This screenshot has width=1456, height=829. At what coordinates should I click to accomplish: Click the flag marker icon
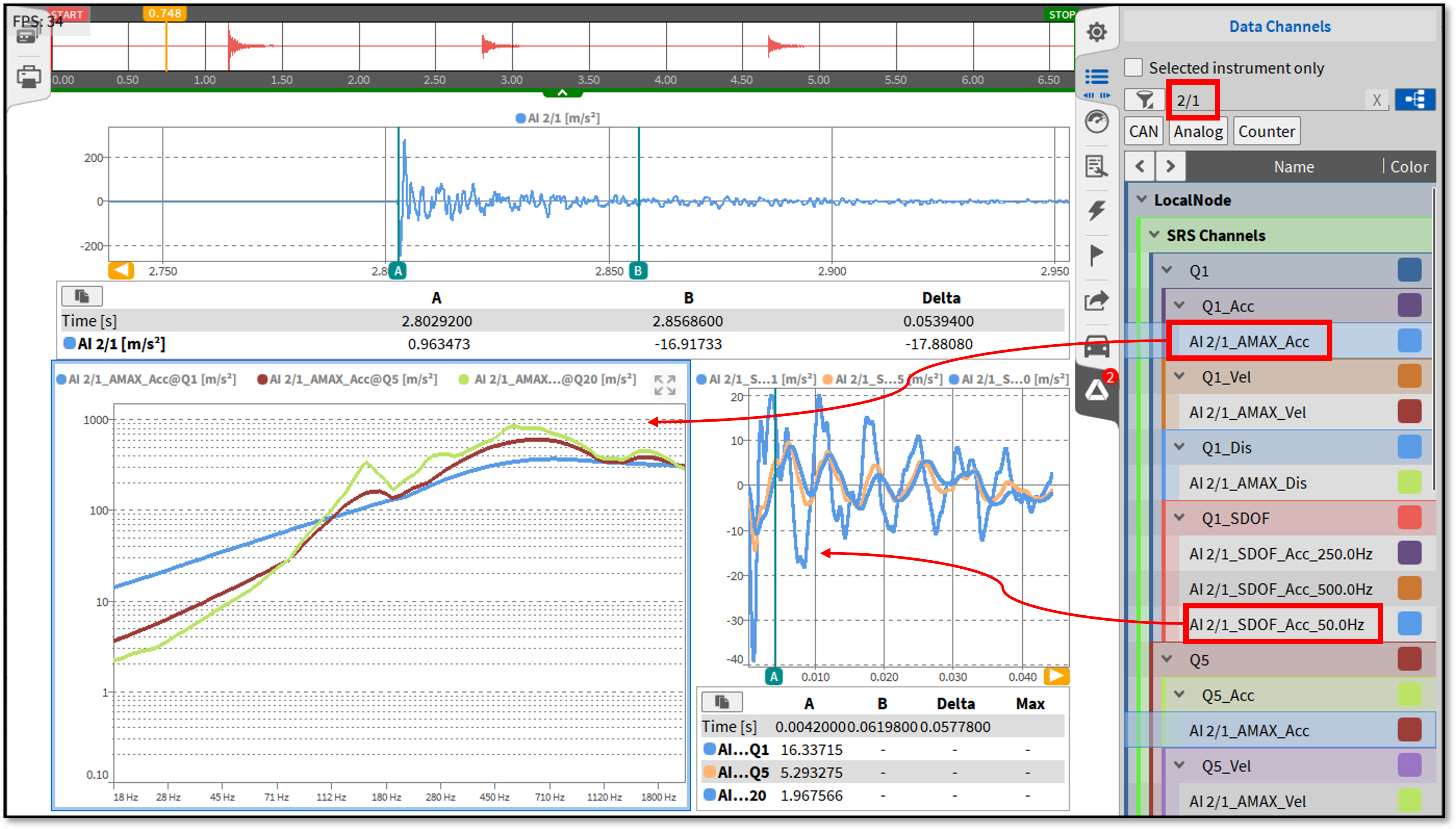click(x=1096, y=255)
